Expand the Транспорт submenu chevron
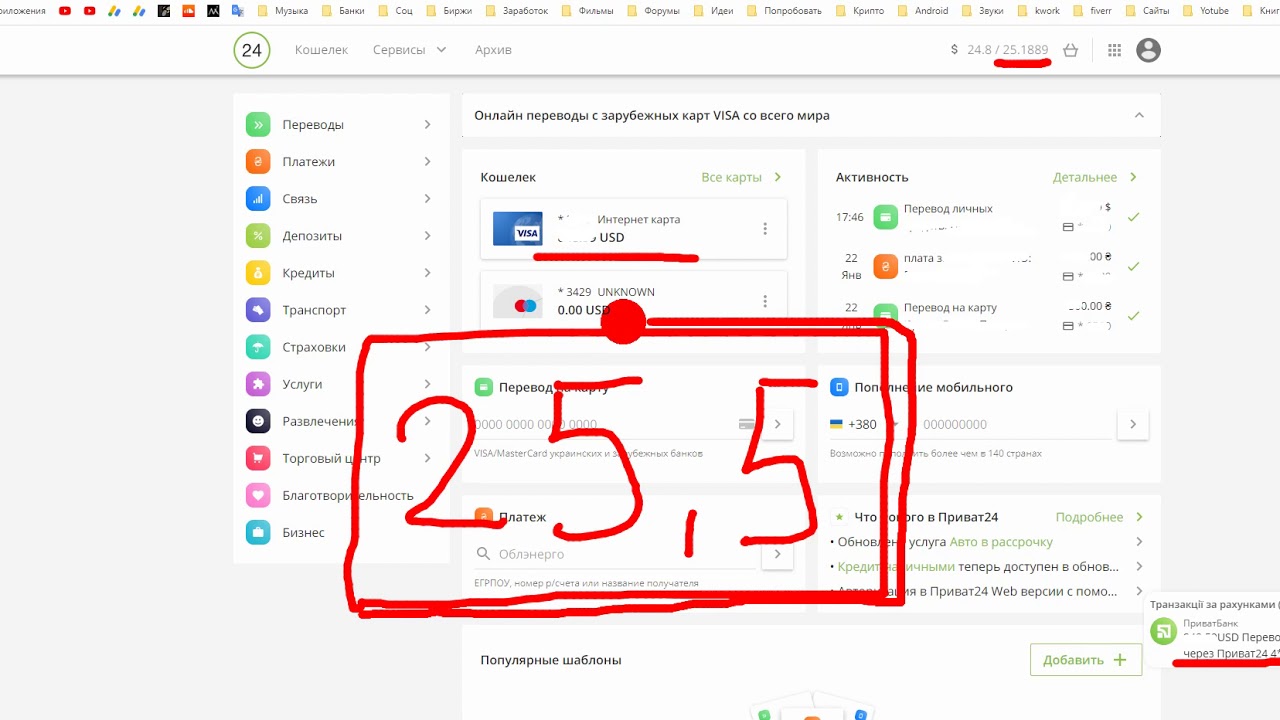The width and height of the screenshot is (1280, 720). (x=427, y=310)
